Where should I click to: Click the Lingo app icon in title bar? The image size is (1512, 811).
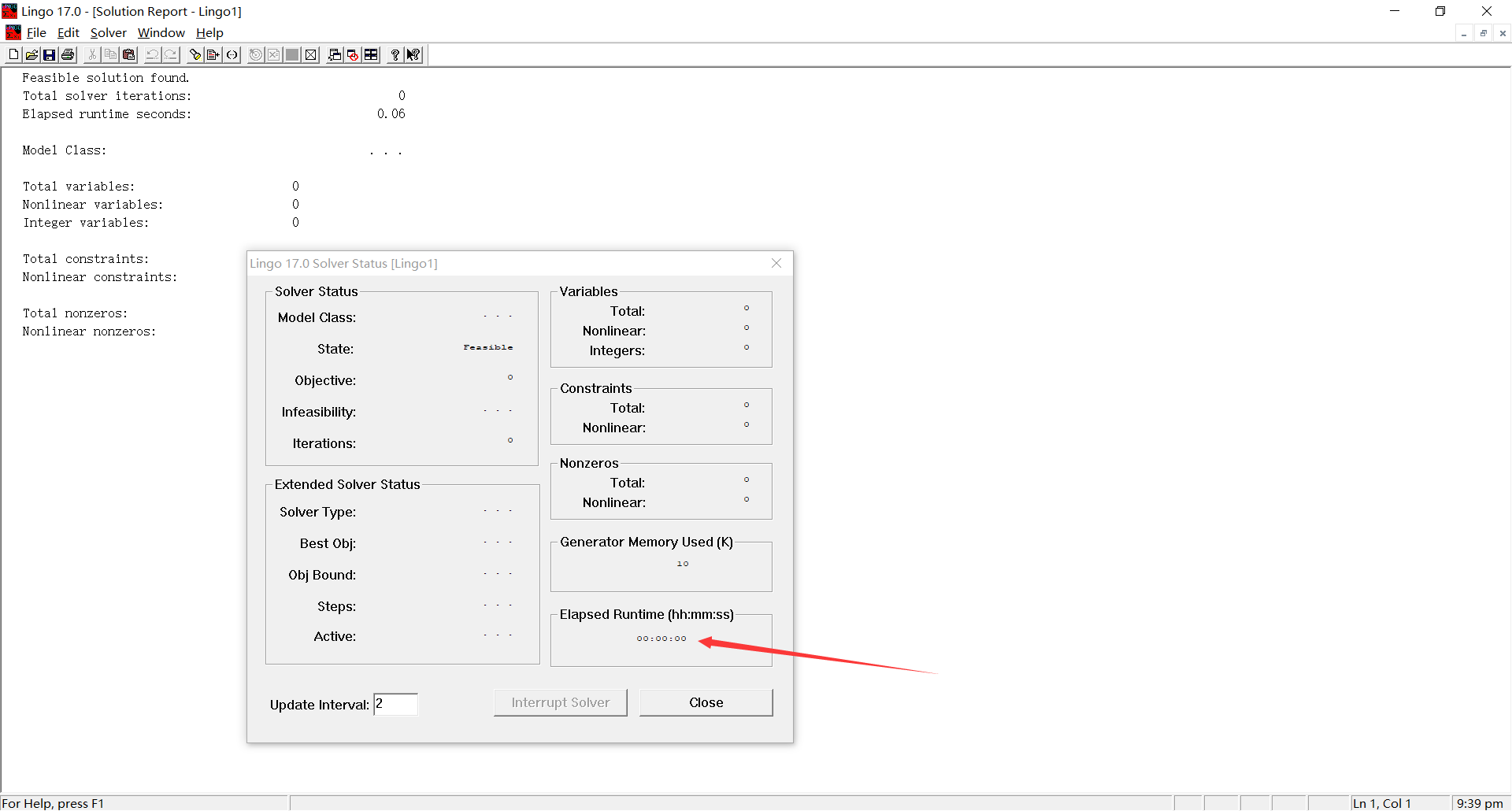pos(9,11)
